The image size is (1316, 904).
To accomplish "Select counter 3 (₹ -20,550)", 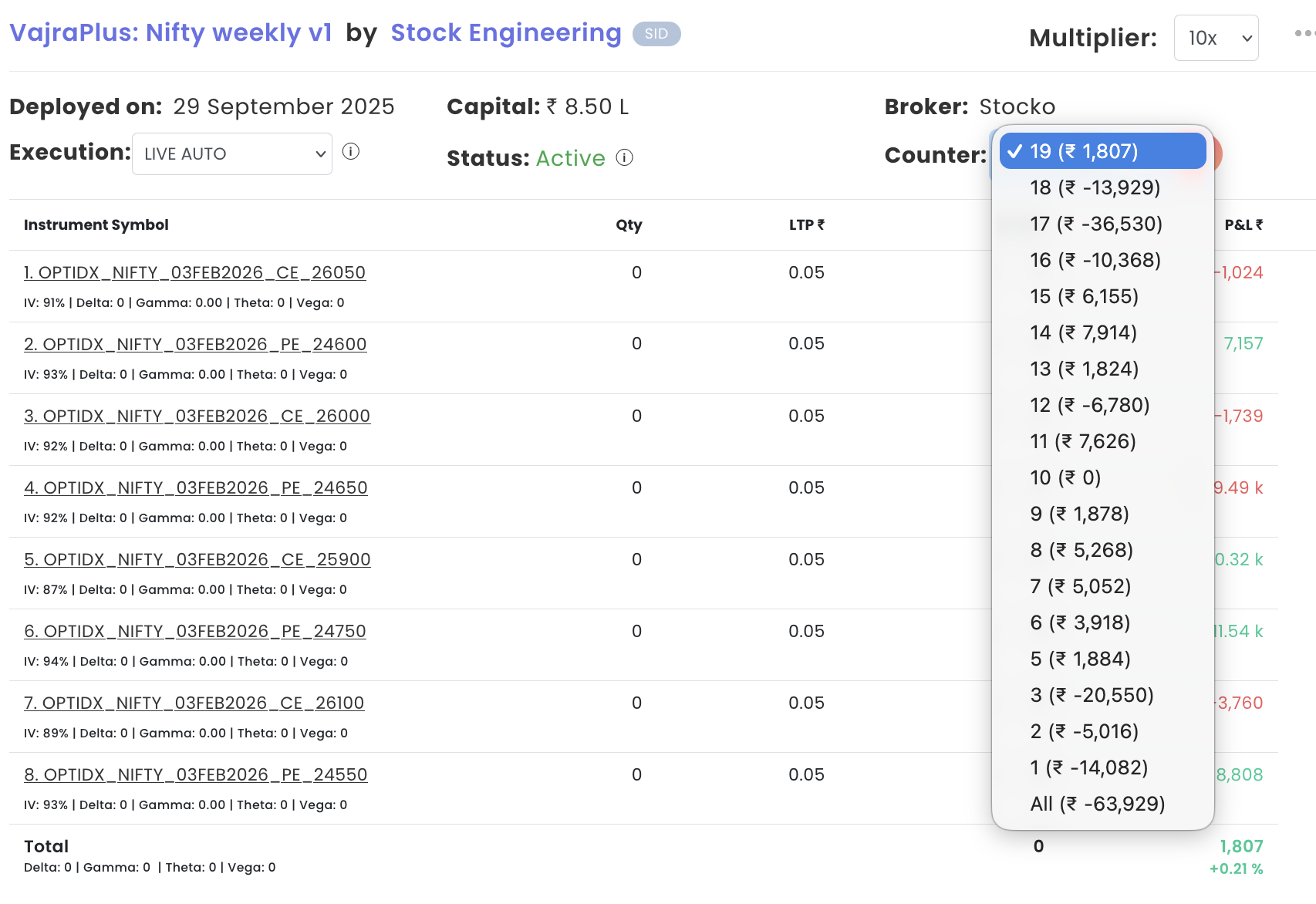I will click(x=1092, y=695).
